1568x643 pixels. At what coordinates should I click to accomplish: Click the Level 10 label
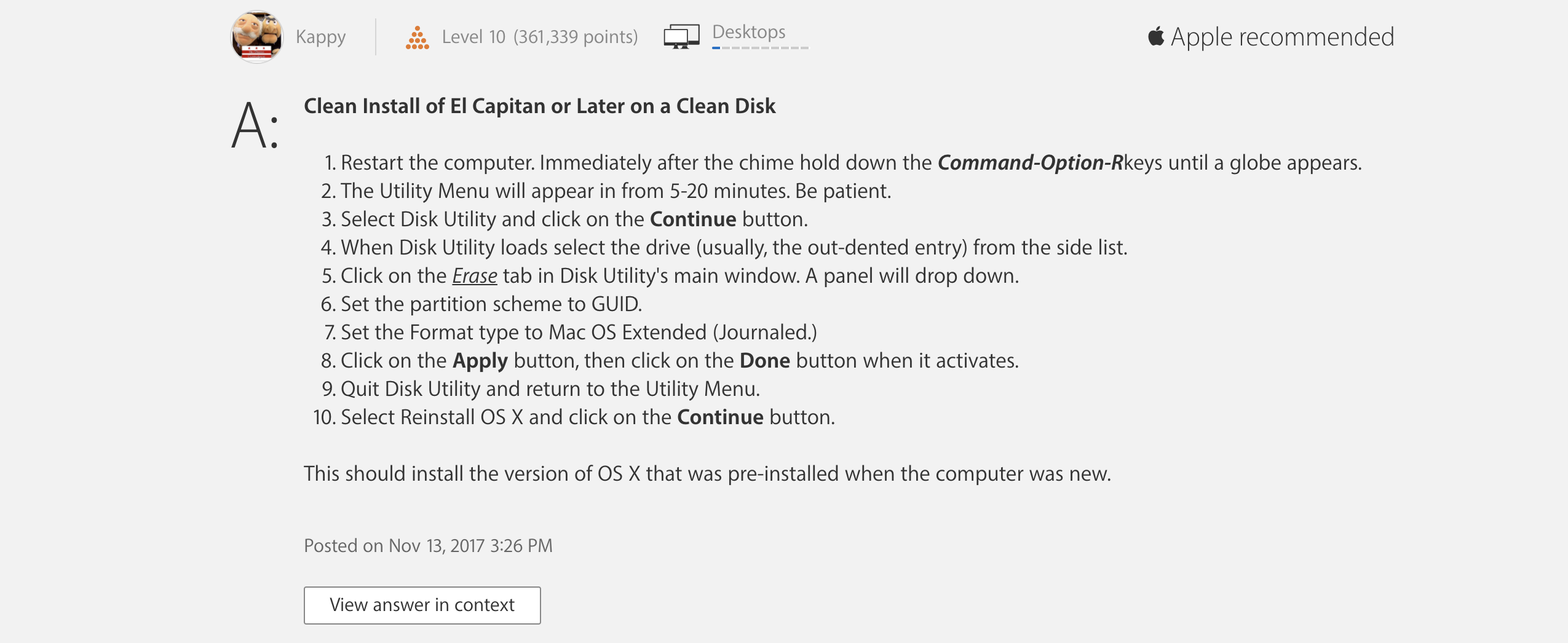[473, 37]
